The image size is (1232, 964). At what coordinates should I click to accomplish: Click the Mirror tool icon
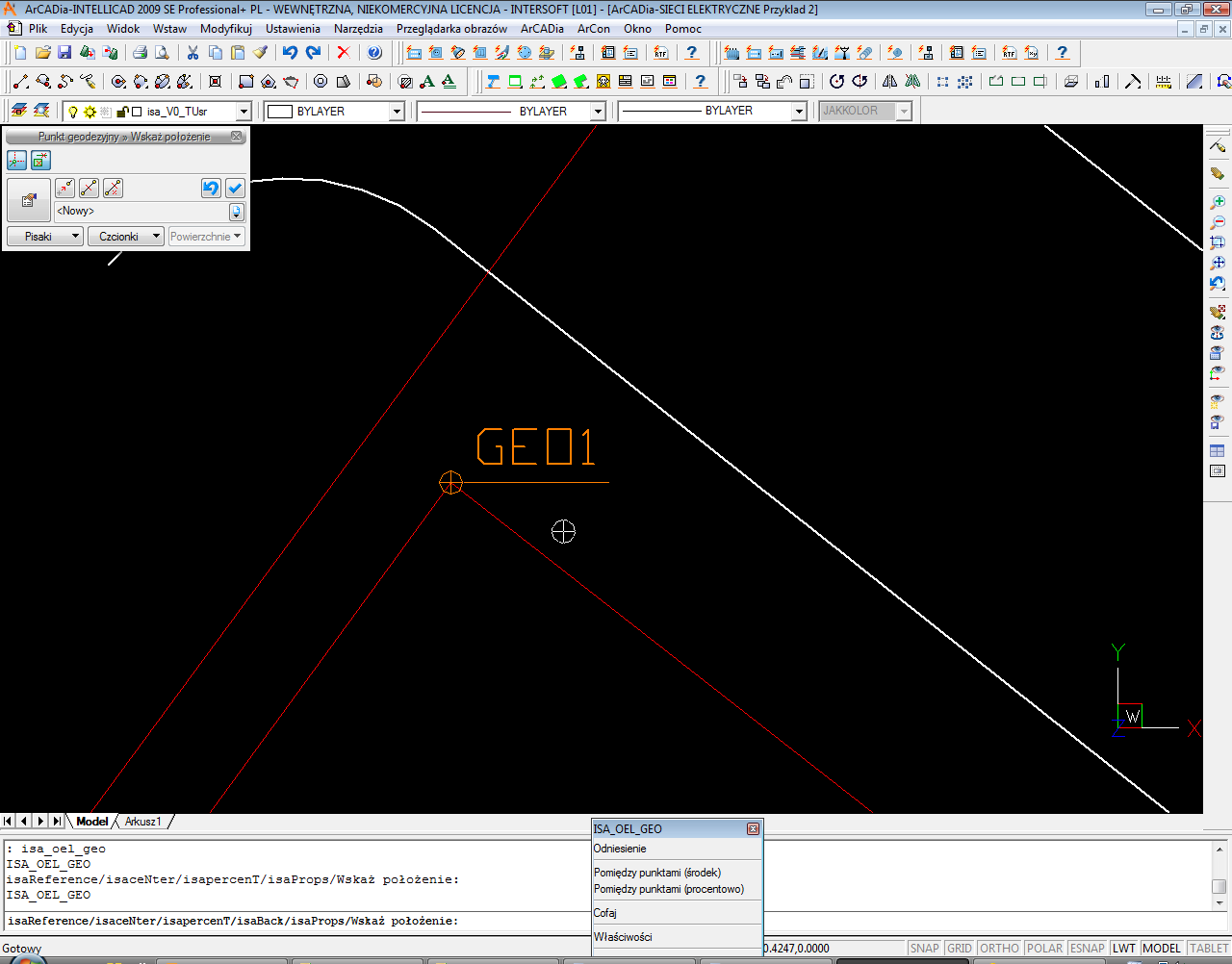890,82
